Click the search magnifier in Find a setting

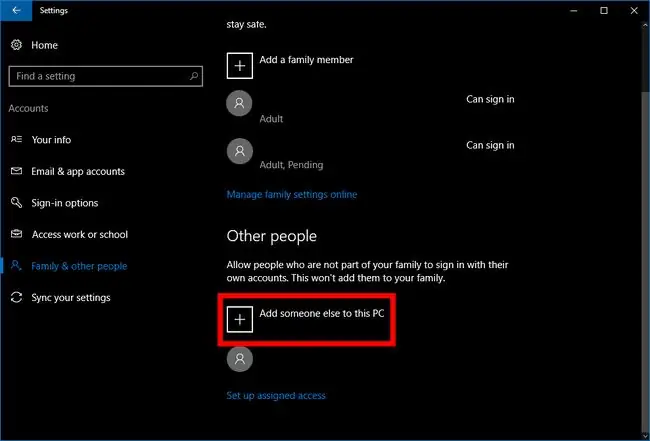pos(194,76)
